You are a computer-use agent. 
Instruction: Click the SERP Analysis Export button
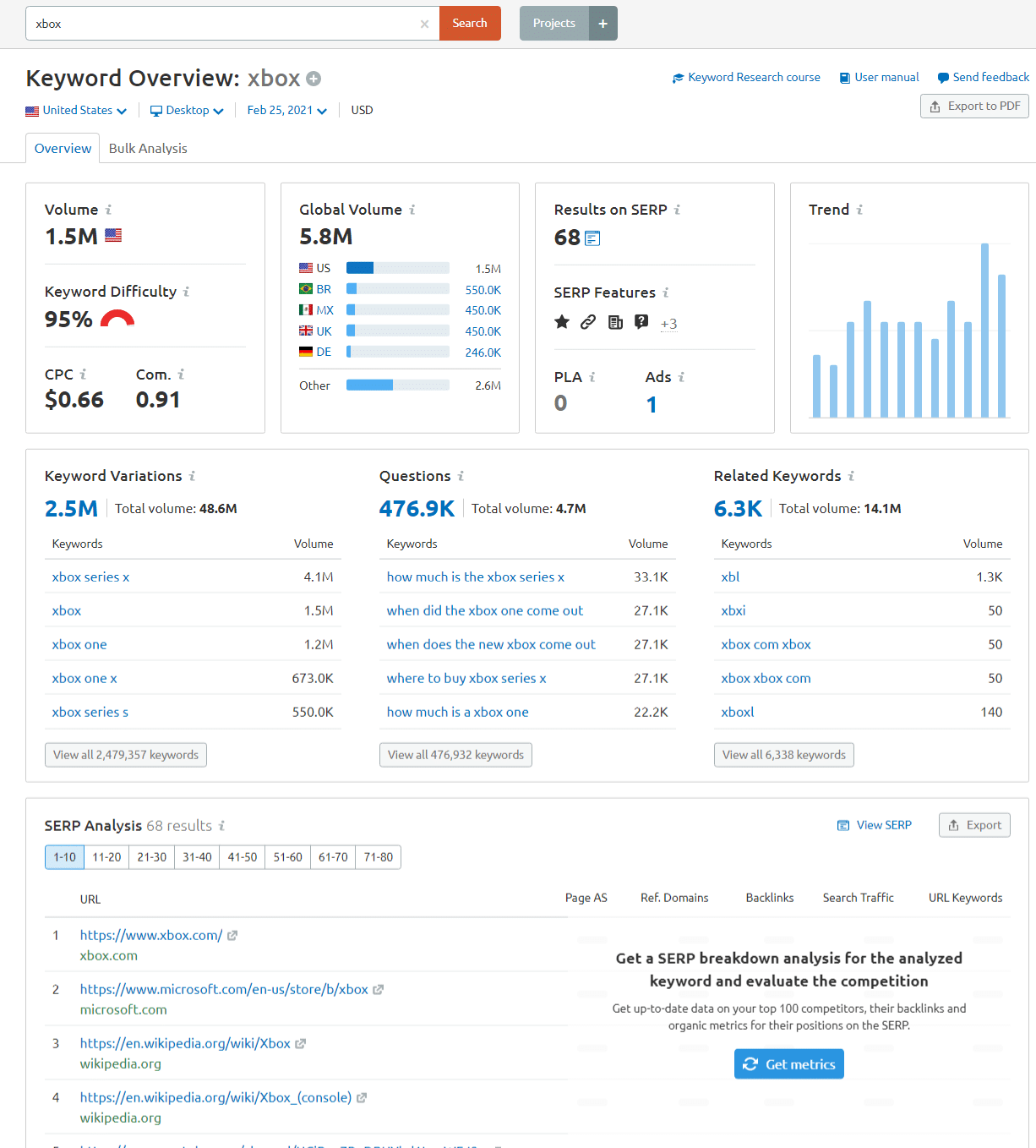pos(974,825)
